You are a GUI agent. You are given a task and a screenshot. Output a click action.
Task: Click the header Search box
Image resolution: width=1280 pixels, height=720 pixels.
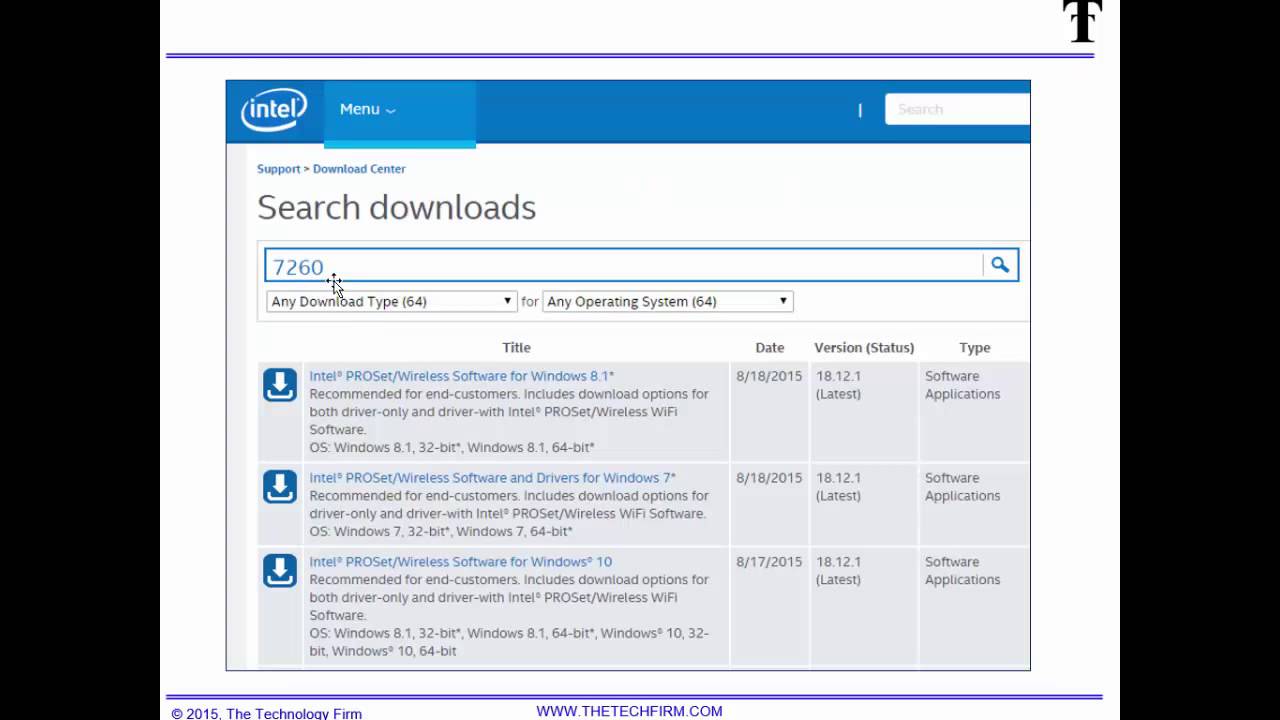[957, 109]
